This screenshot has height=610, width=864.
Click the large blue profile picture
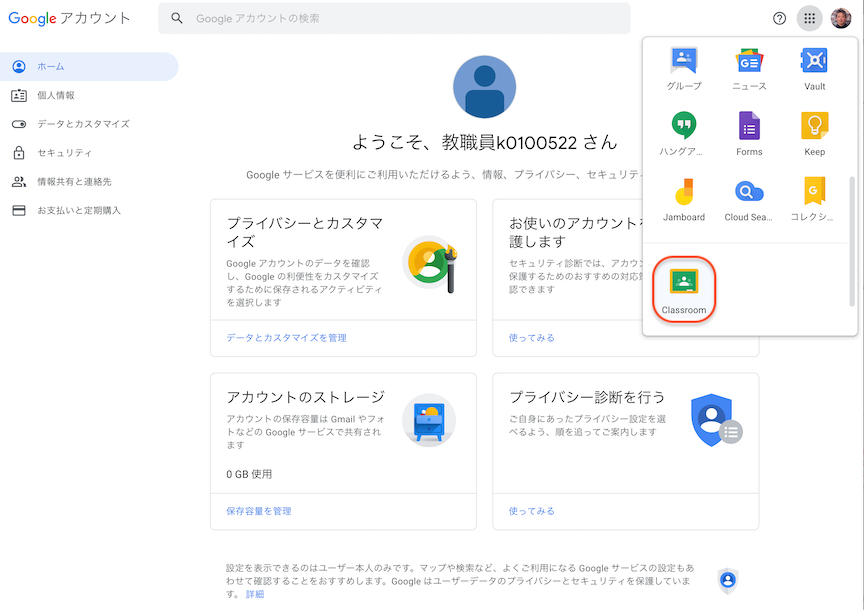[x=484, y=87]
